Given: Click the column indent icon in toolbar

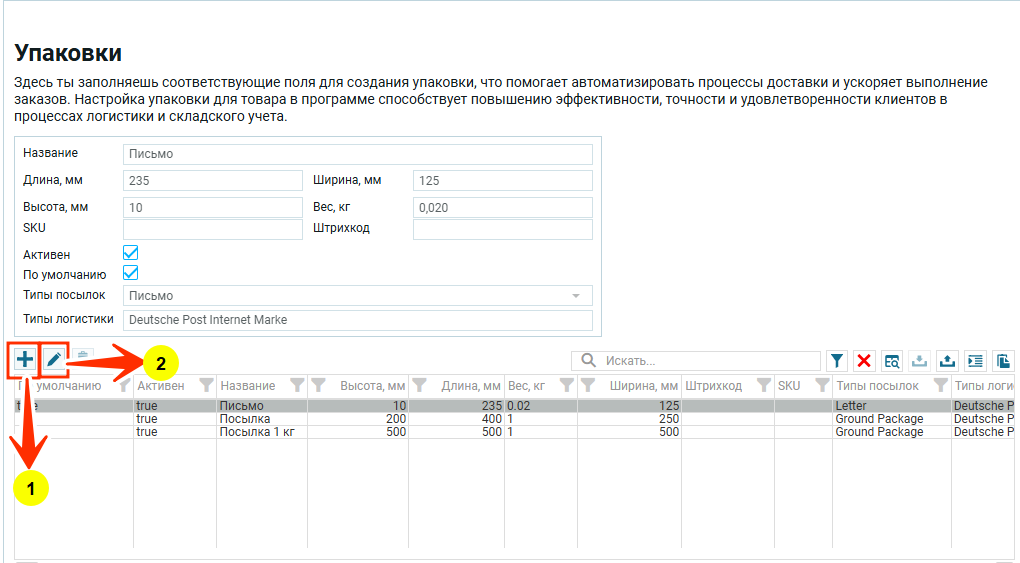Looking at the screenshot, I should [x=975, y=361].
